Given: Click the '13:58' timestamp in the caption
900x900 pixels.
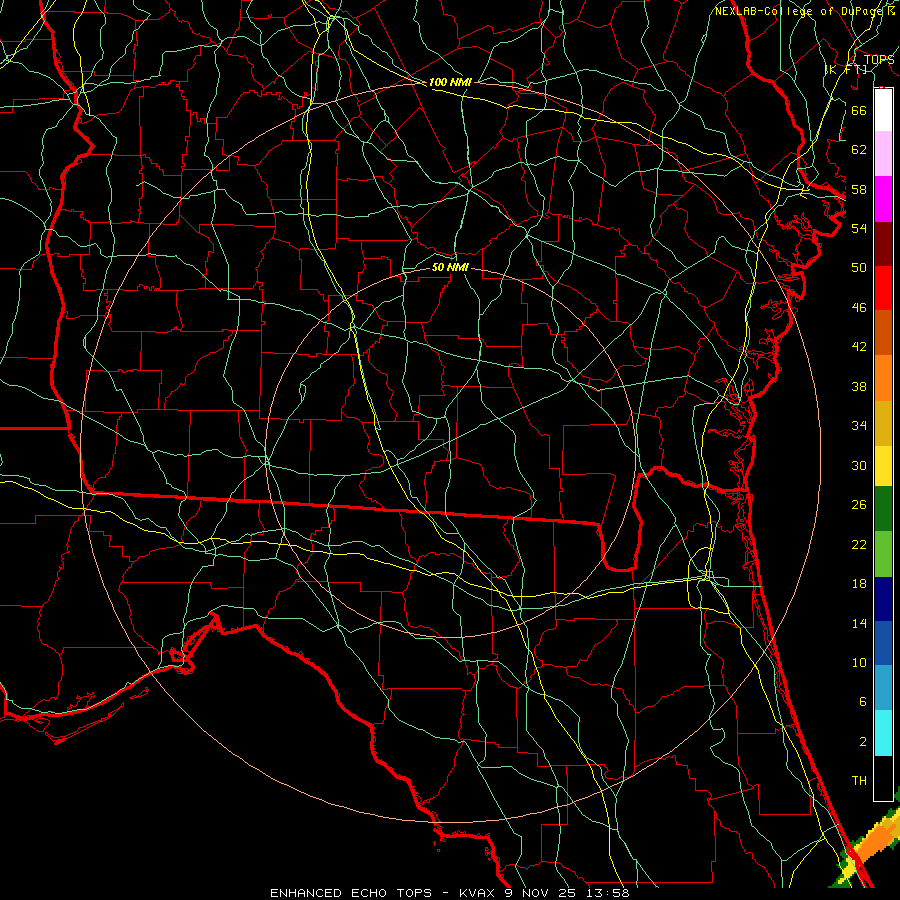Looking at the screenshot, I should point(607,893).
